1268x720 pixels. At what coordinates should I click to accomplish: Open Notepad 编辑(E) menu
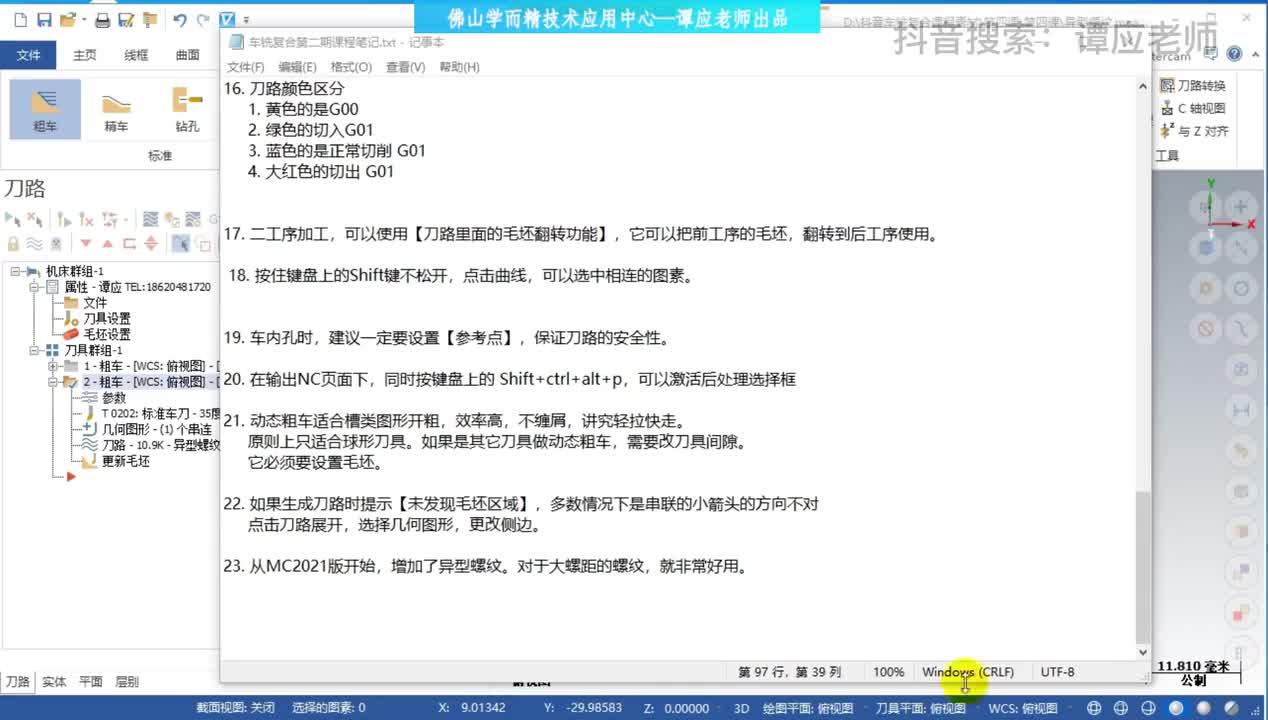tap(297, 67)
